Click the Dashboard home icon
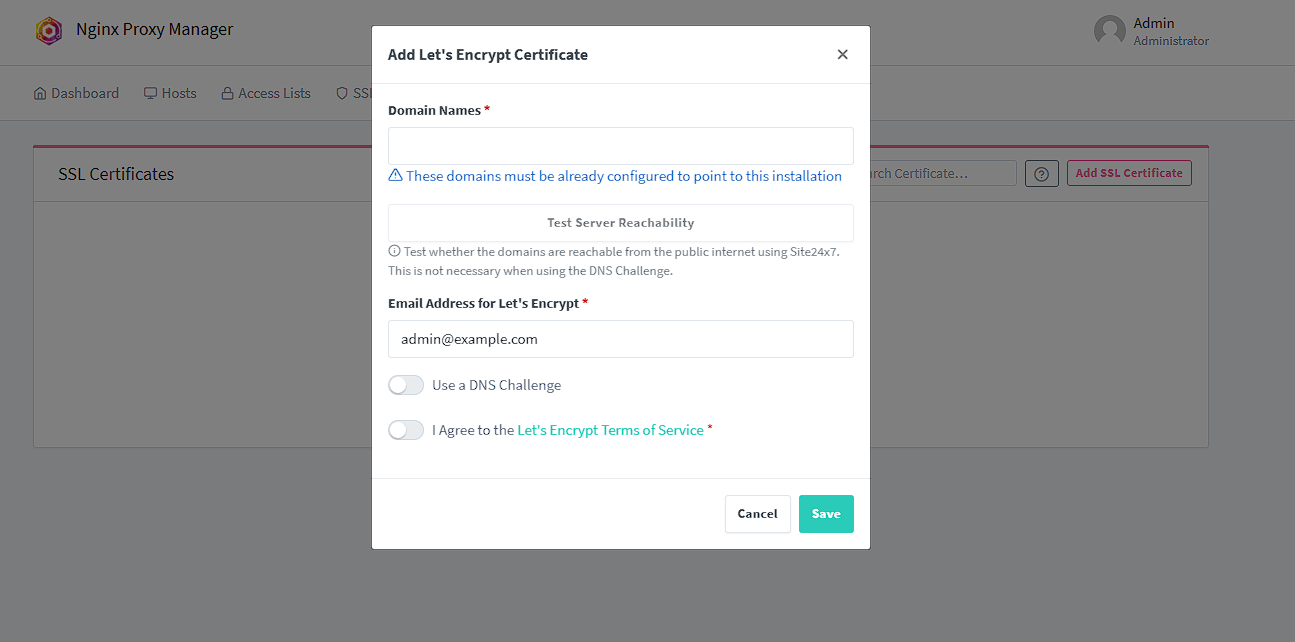This screenshot has width=1295, height=642. (40, 93)
